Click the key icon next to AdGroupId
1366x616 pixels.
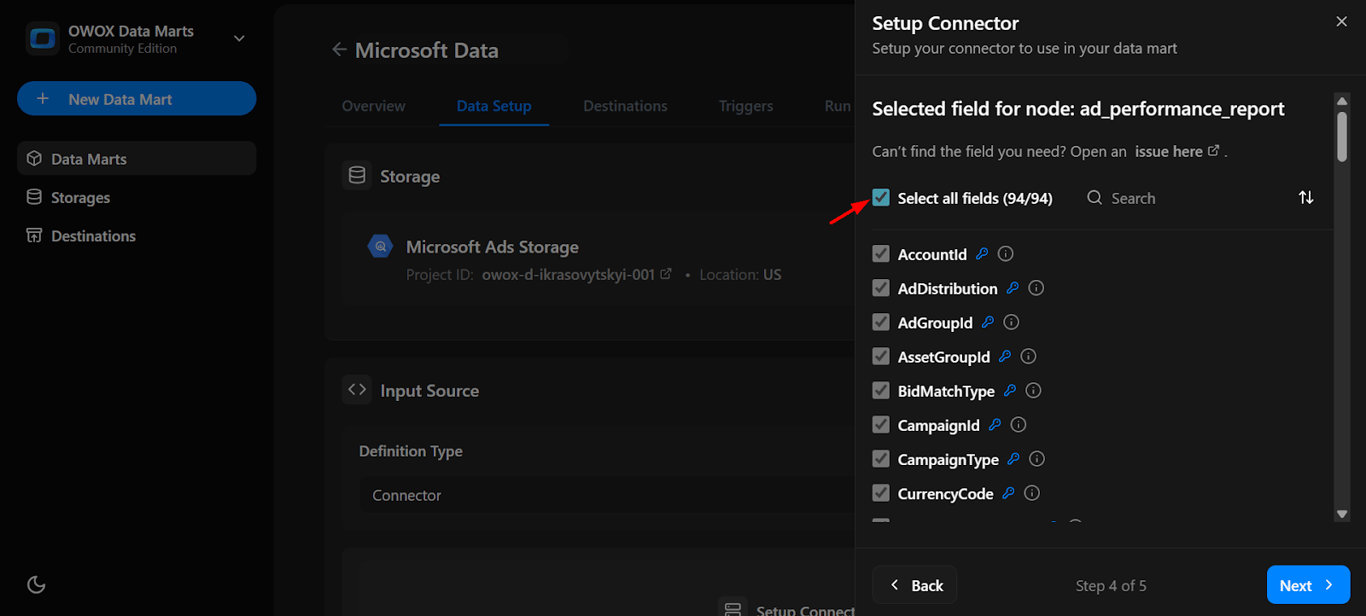tap(988, 322)
